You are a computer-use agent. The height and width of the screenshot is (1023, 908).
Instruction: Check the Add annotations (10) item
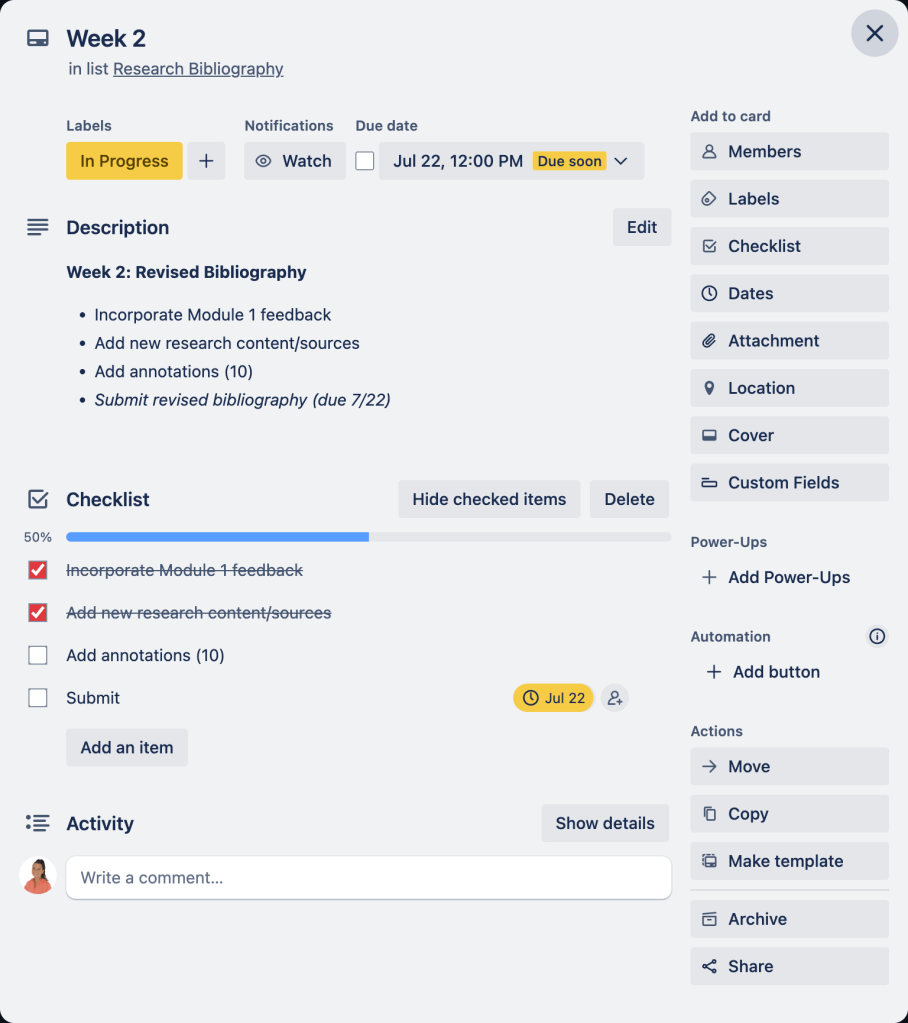(x=38, y=656)
